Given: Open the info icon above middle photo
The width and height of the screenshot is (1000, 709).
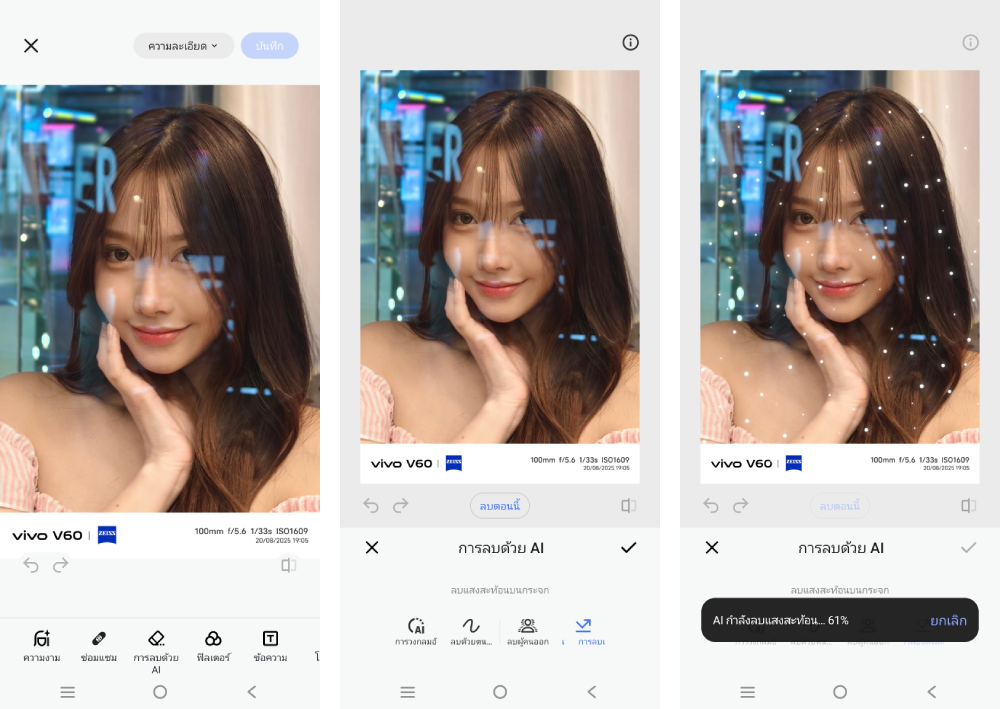Looking at the screenshot, I should [x=630, y=42].
